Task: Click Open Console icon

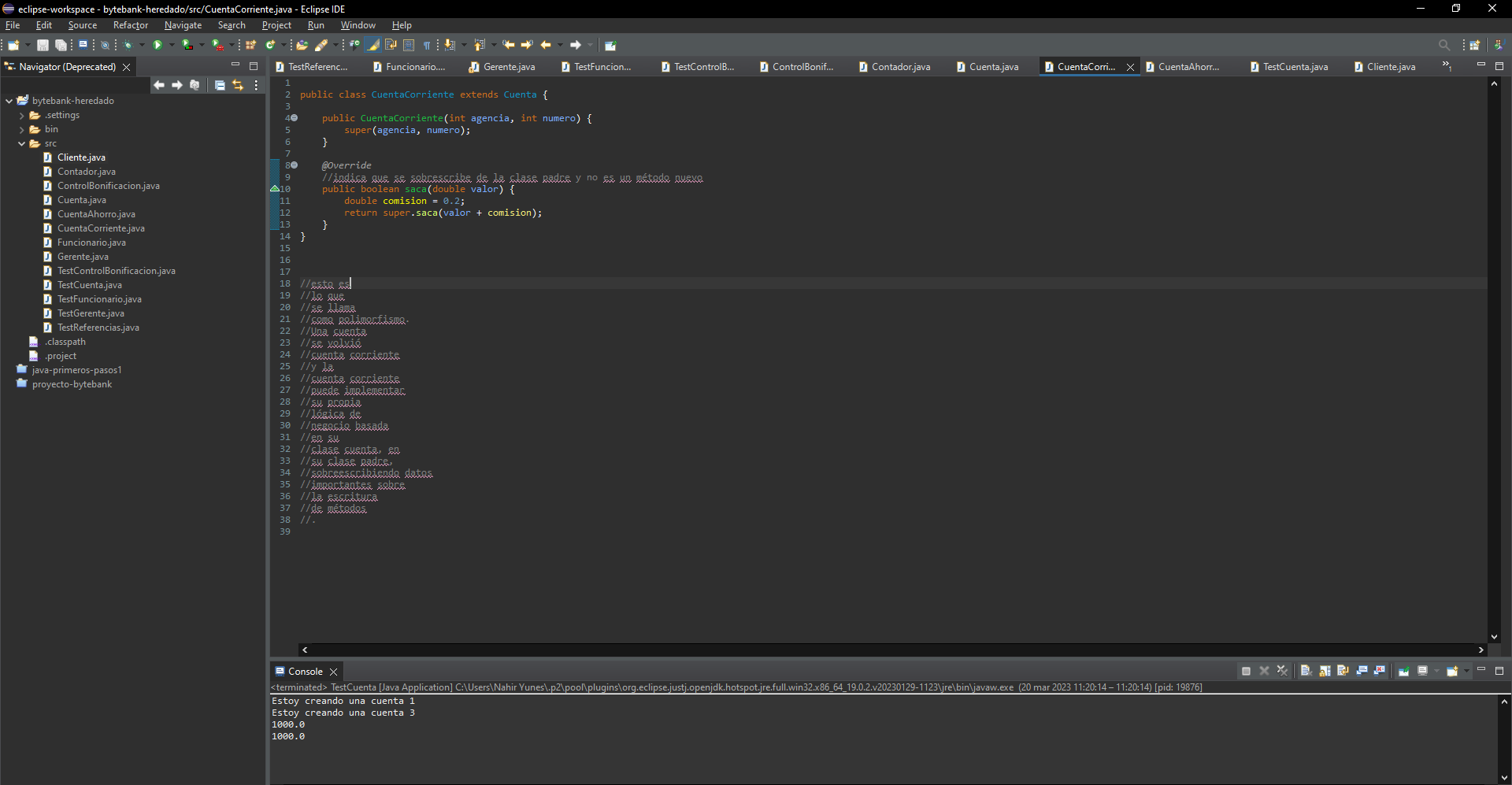Action: point(1452,671)
